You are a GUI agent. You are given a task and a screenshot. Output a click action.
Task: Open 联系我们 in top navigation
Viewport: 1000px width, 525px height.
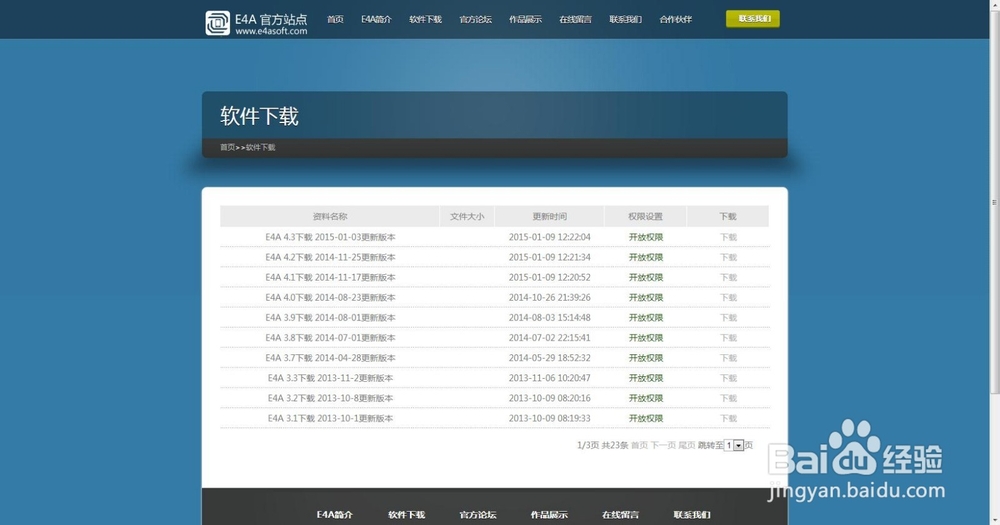(x=625, y=19)
